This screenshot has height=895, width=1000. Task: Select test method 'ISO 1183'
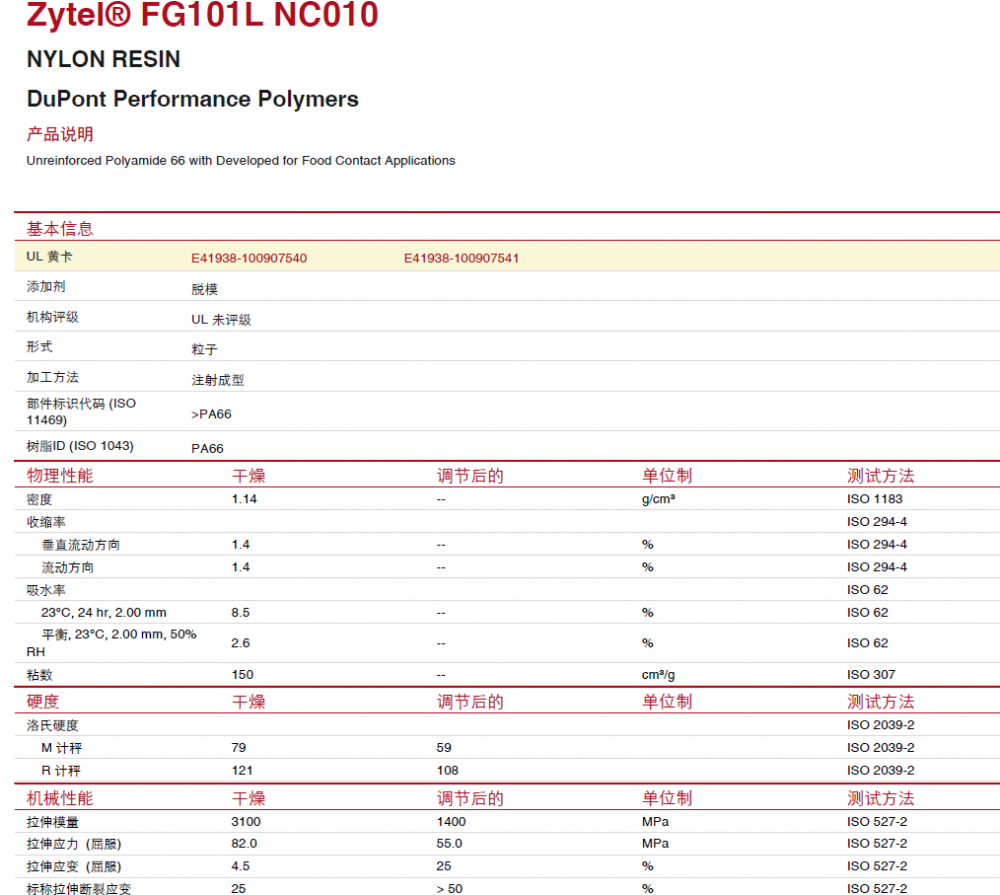pos(874,499)
